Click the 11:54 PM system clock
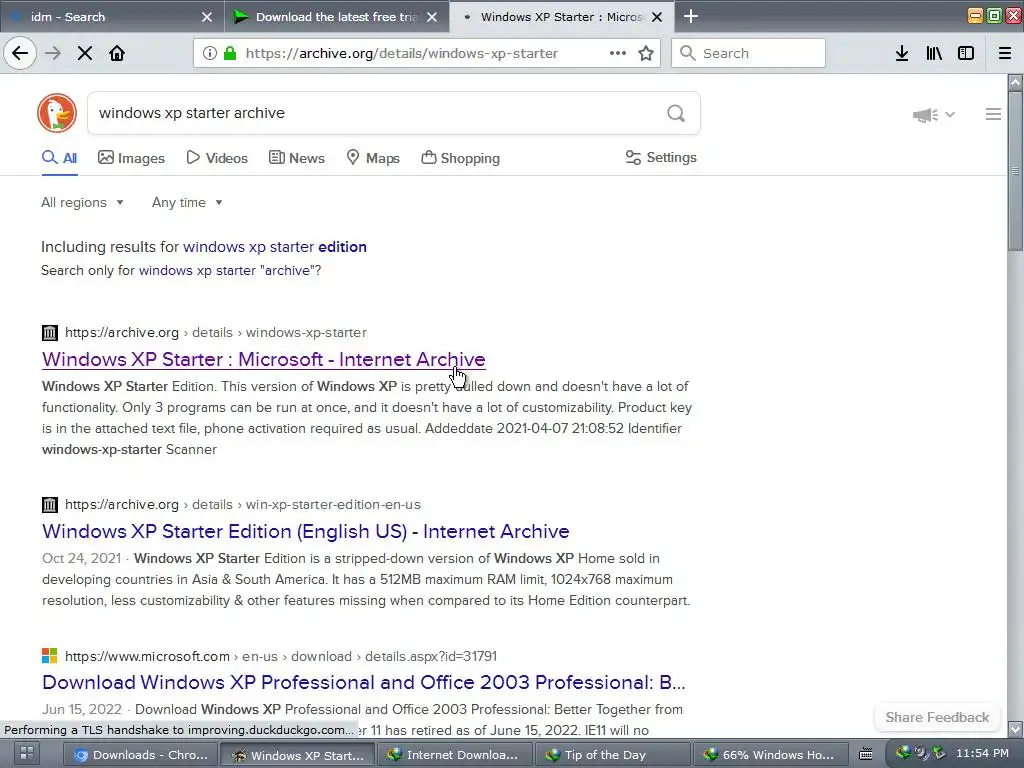The width and height of the screenshot is (1024, 768). [x=982, y=753]
